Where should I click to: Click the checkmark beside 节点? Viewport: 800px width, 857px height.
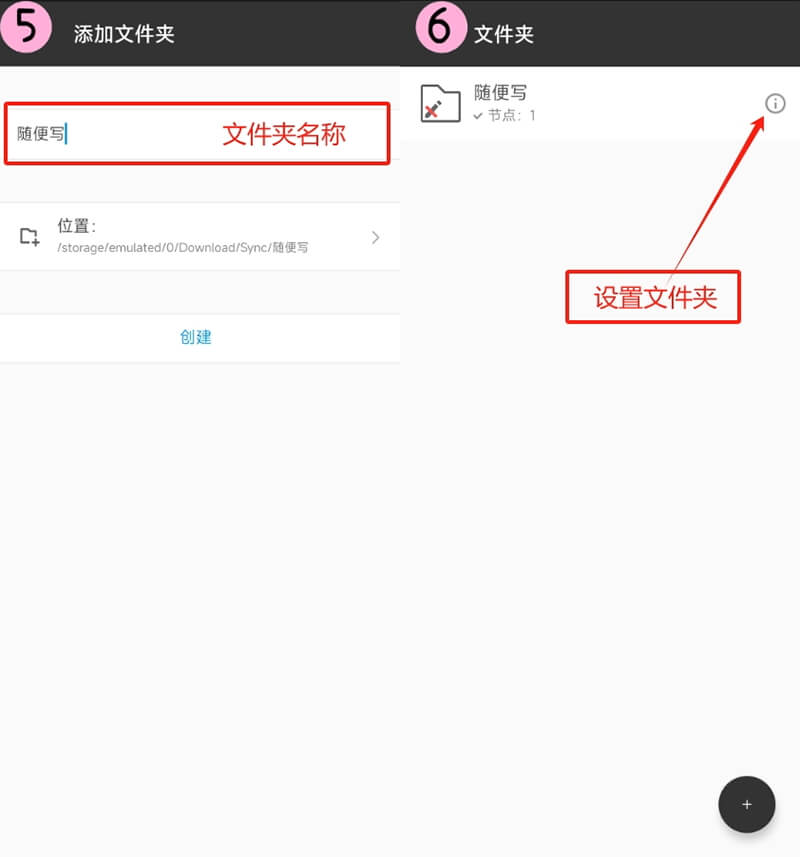click(478, 116)
